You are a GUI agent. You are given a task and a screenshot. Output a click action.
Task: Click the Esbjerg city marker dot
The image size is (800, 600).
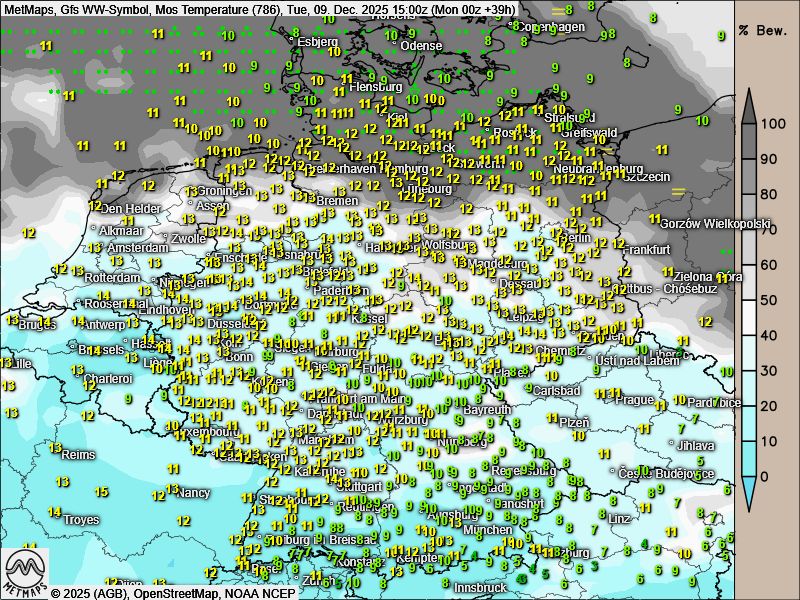293,40
